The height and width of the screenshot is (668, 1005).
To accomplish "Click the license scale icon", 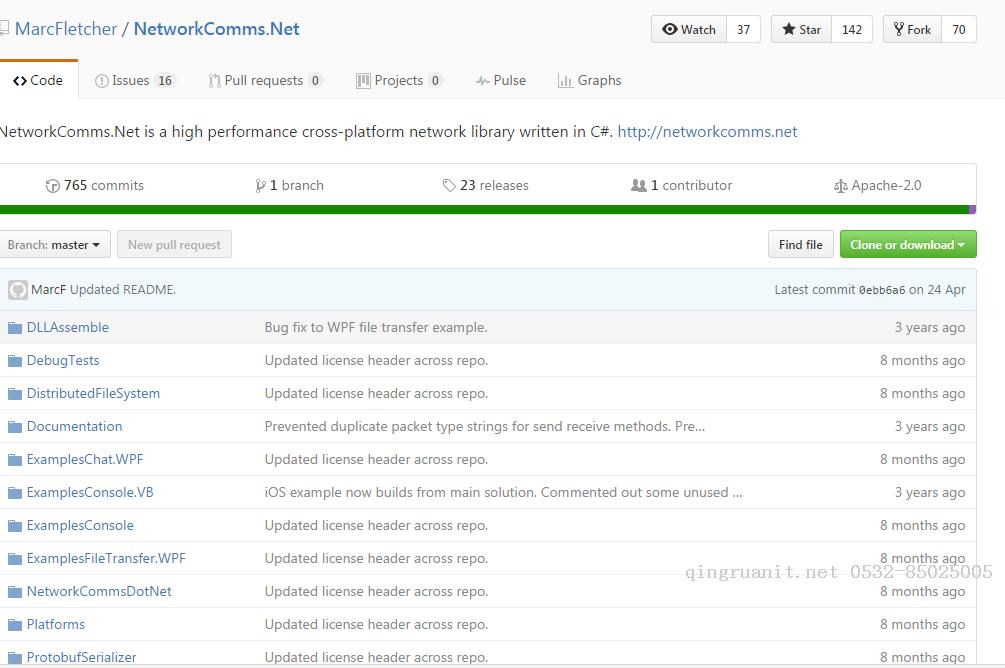I will (x=840, y=186).
